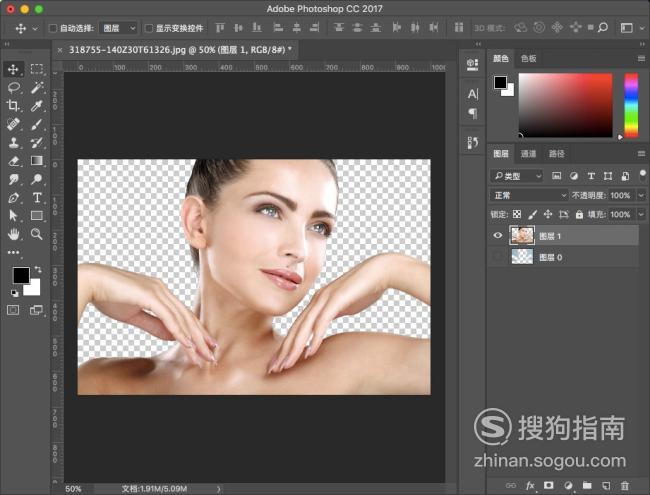The width and height of the screenshot is (650, 495).
Task: Toggle lock image pixels brush icon
Action: pyautogui.click(x=532, y=214)
